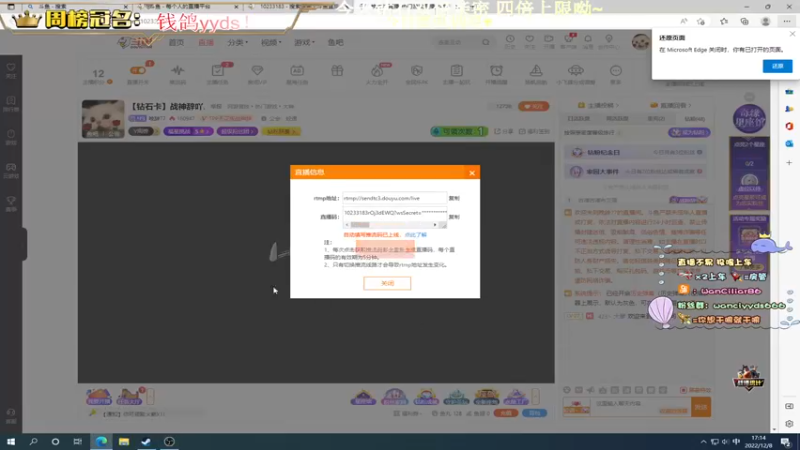Image resolution: width=800 pixels, height=450 pixels.
Task: Click the rtmp address input field
Action: 394,198
